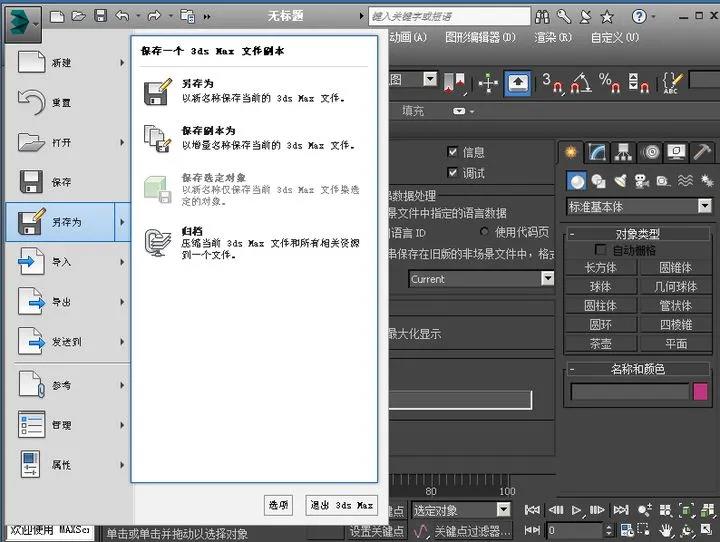
Task: Click the 几何球体 object type button
Action: 675,287
